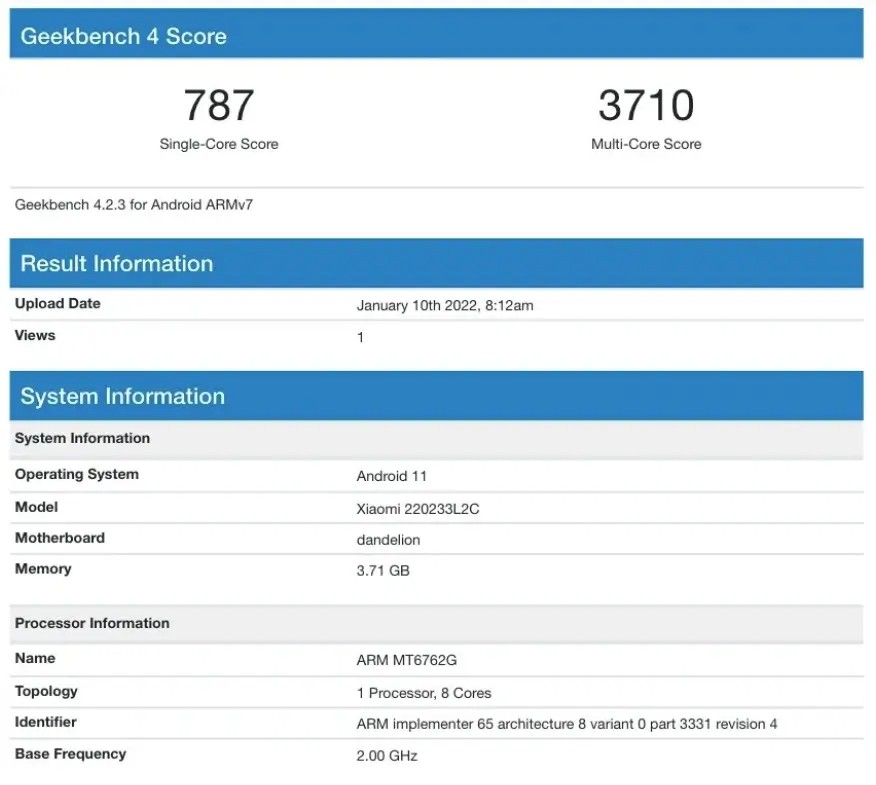This screenshot has width=876, height=785.
Task: Click the Memory row label
Action: 43,569
